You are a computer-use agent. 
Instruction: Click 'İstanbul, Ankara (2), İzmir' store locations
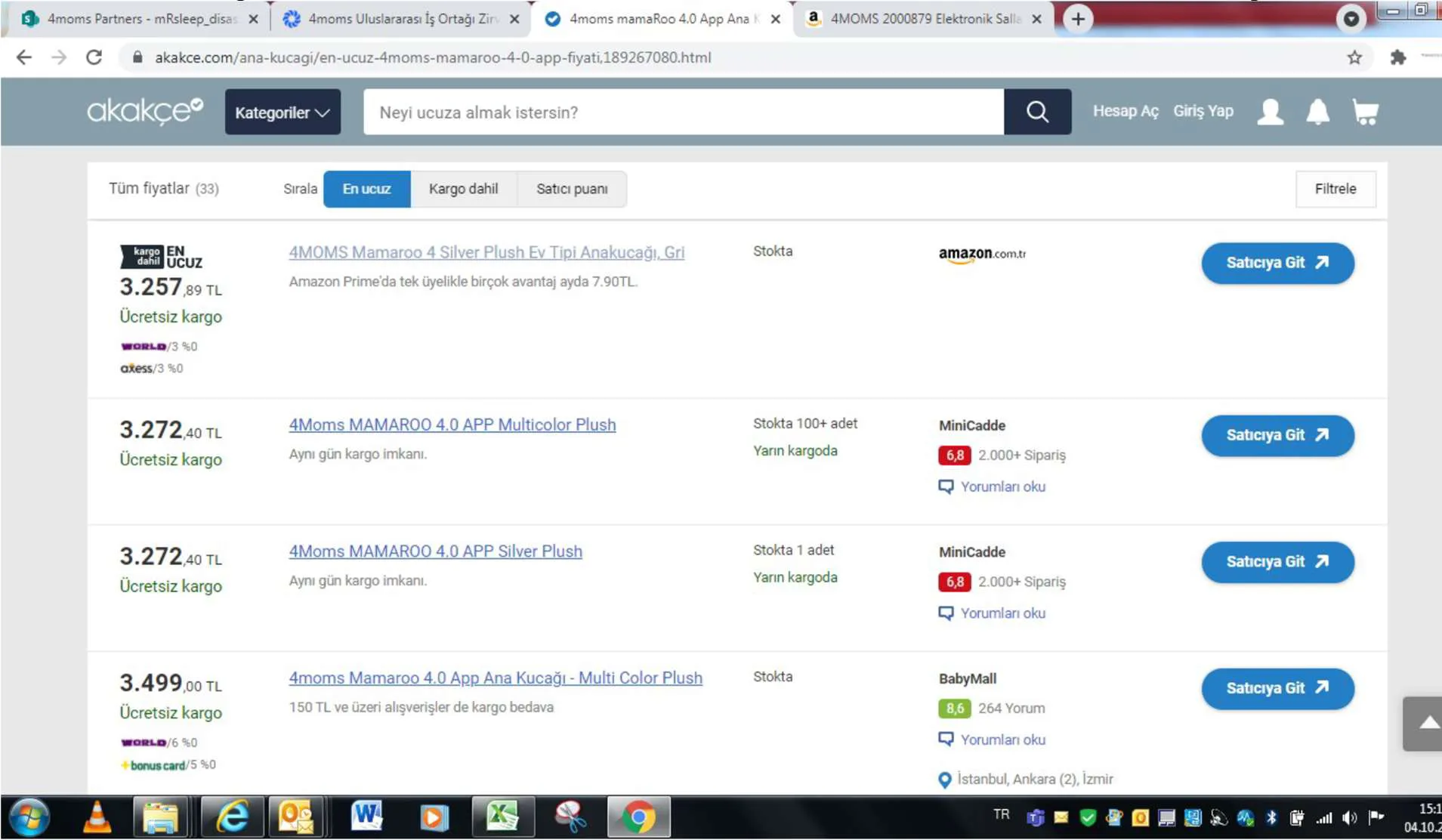tap(1035, 779)
